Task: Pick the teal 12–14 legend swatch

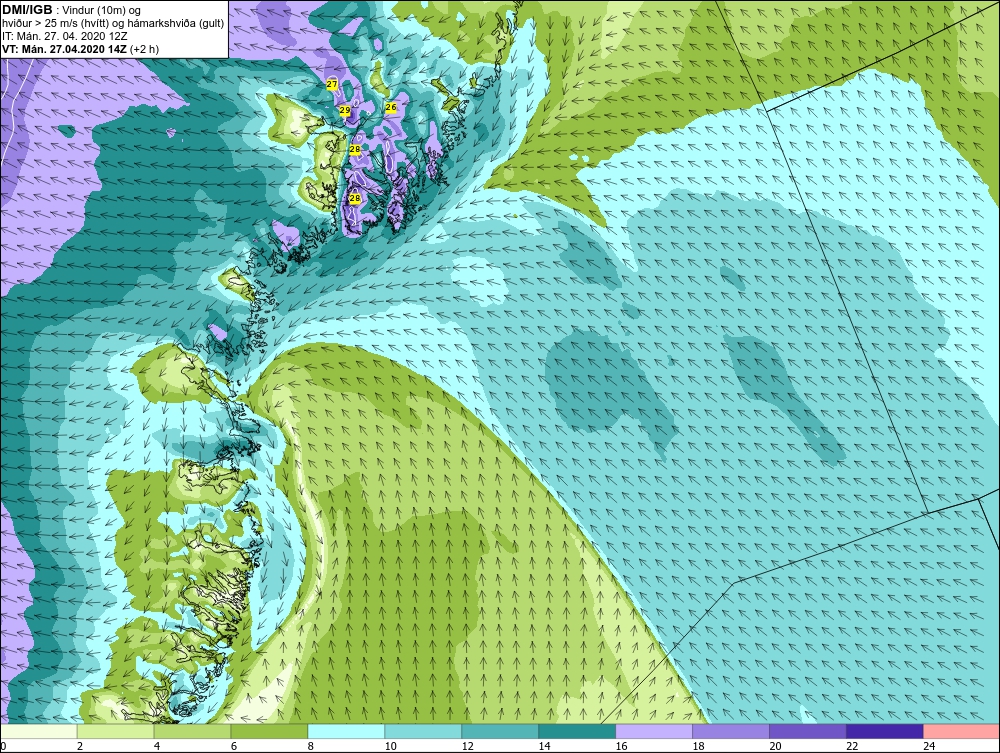Action: click(x=500, y=731)
